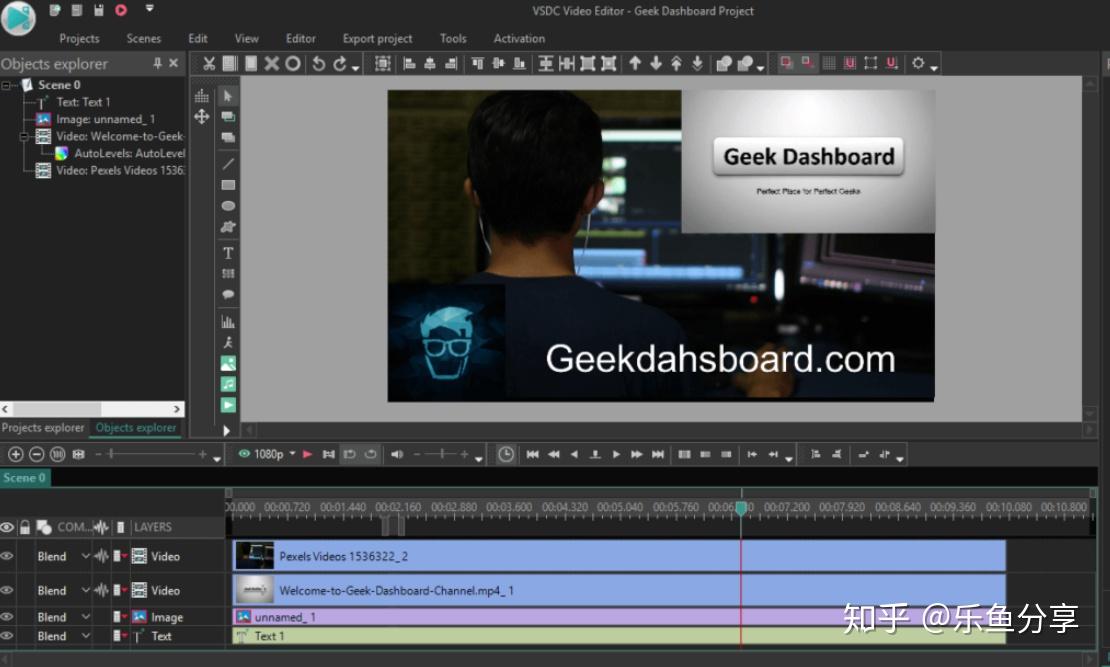Jump to start with skip-back control
The image size is (1110, 667).
532,455
